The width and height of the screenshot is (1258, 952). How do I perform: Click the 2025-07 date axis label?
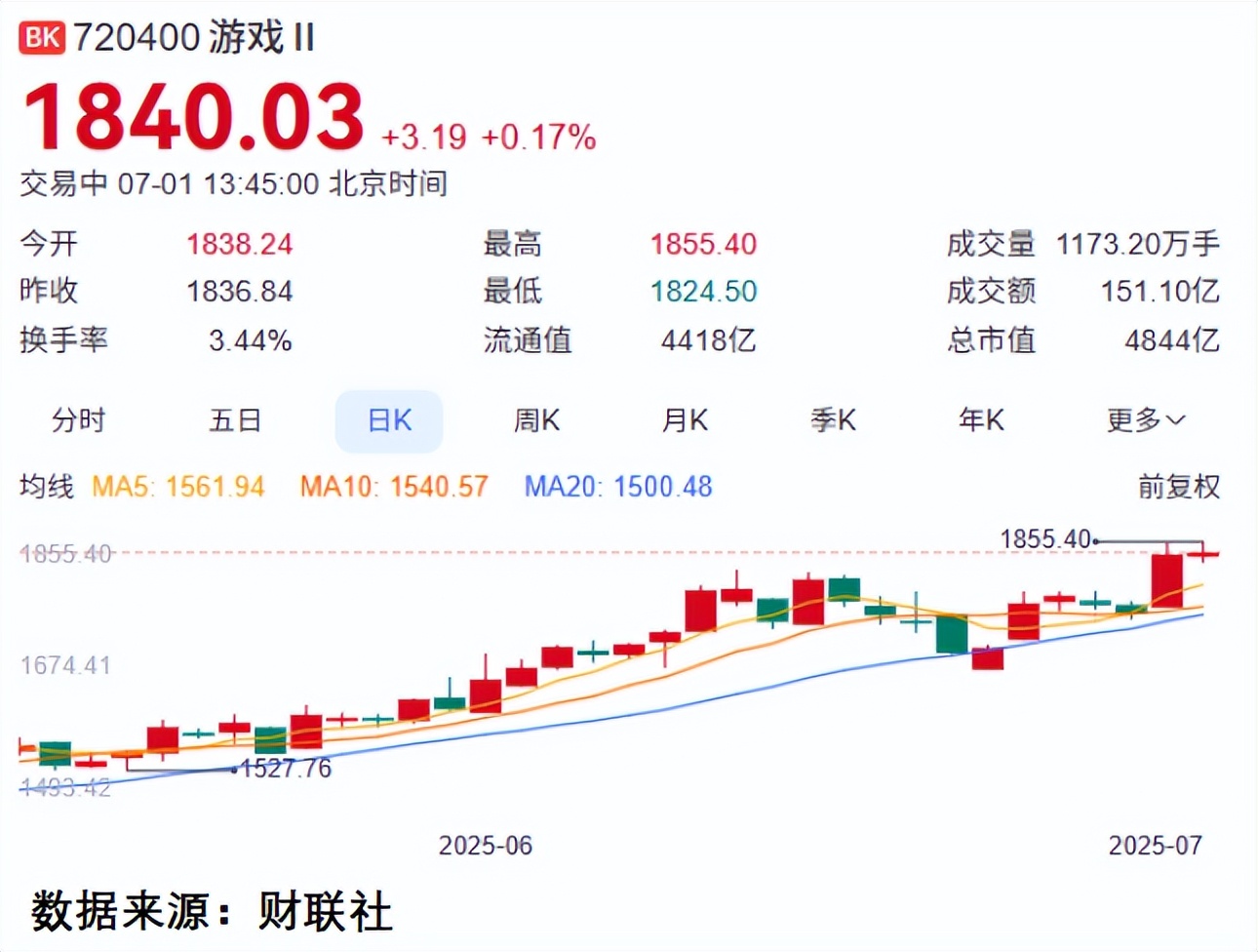point(1156,845)
